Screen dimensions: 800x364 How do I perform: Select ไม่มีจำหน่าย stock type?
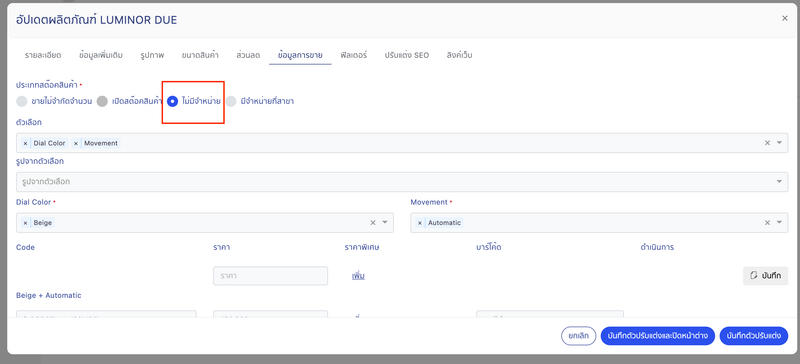(x=172, y=101)
